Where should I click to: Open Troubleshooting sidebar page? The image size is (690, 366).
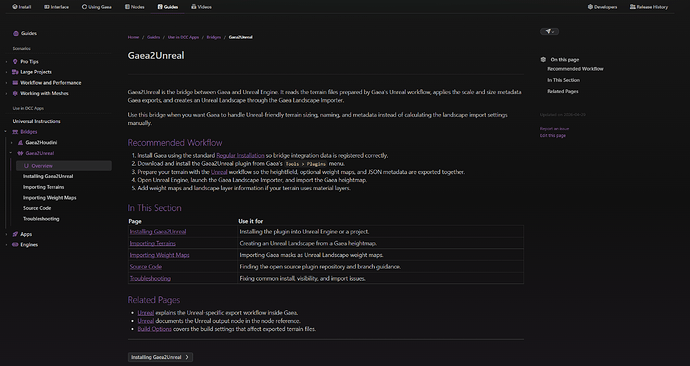(x=41, y=219)
